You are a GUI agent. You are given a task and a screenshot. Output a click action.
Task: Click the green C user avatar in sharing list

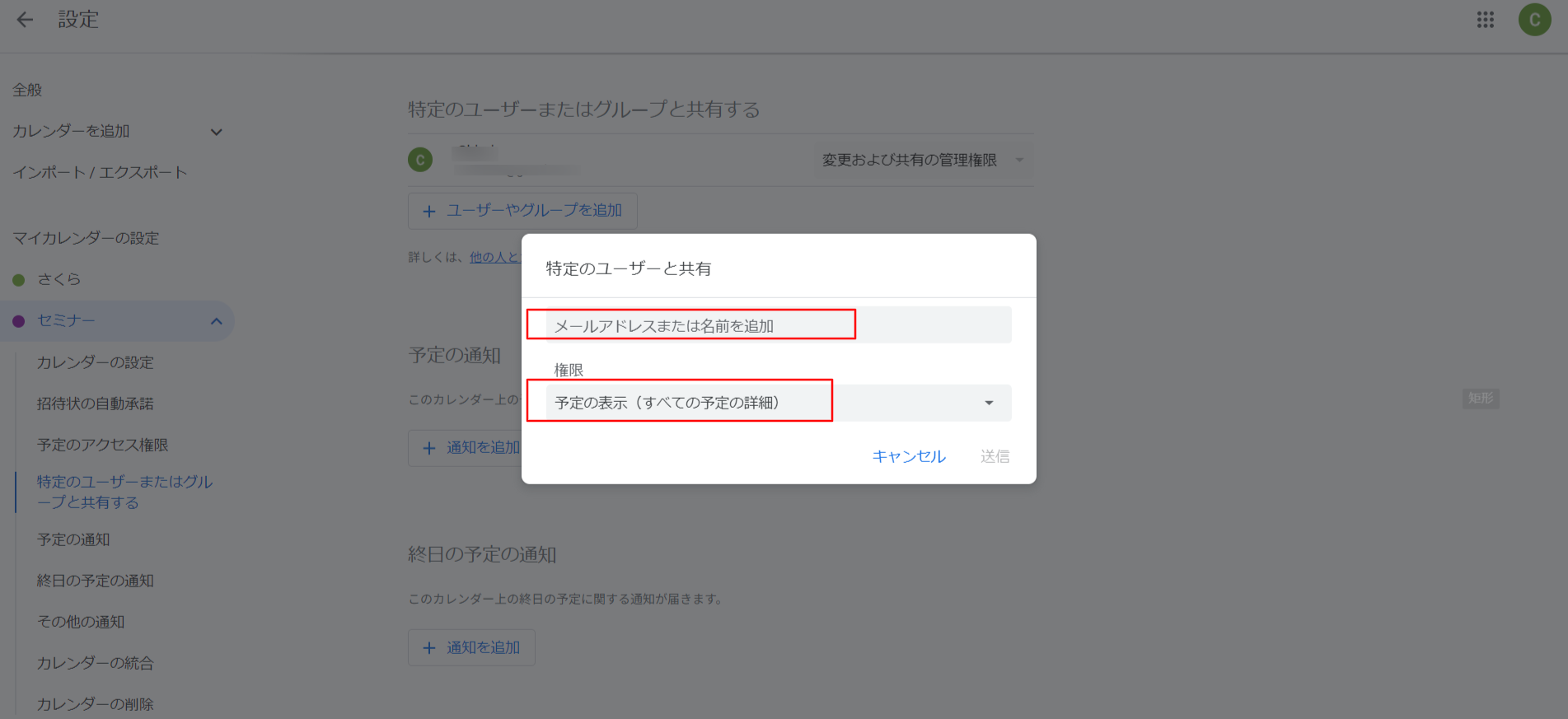(x=420, y=160)
